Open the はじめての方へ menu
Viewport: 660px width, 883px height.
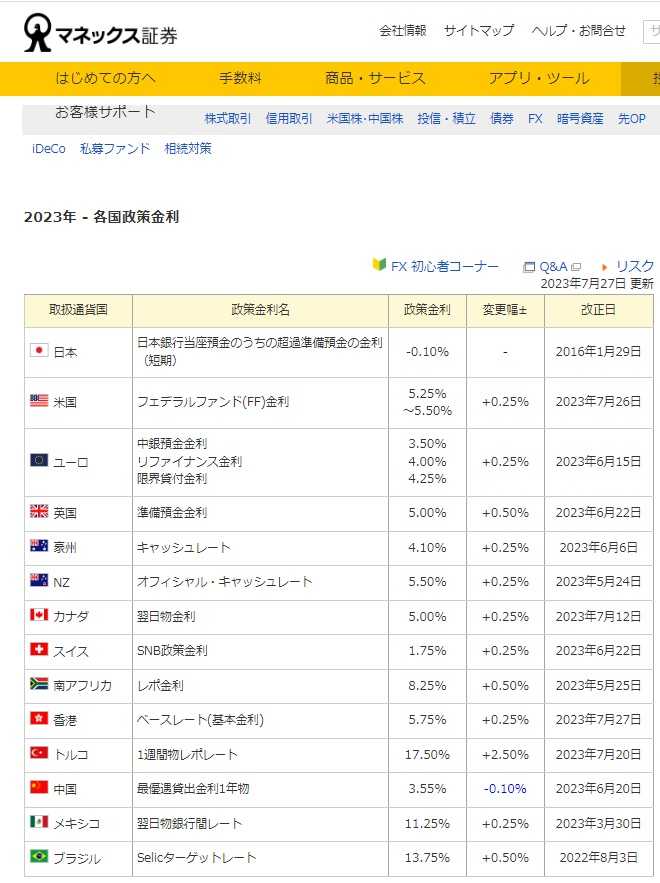[106, 78]
